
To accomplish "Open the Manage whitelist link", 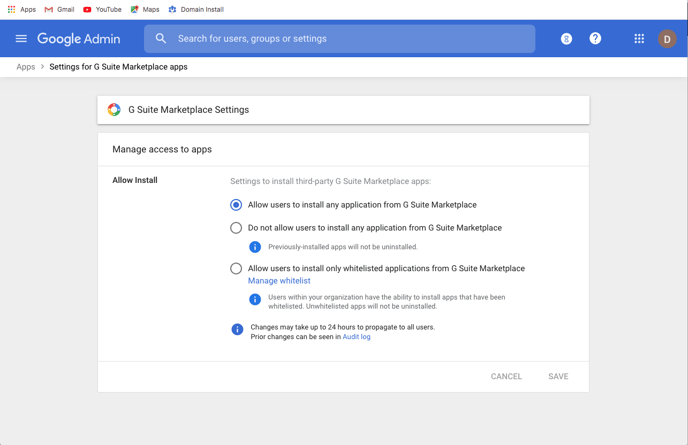I will click(x=279, y=281).
